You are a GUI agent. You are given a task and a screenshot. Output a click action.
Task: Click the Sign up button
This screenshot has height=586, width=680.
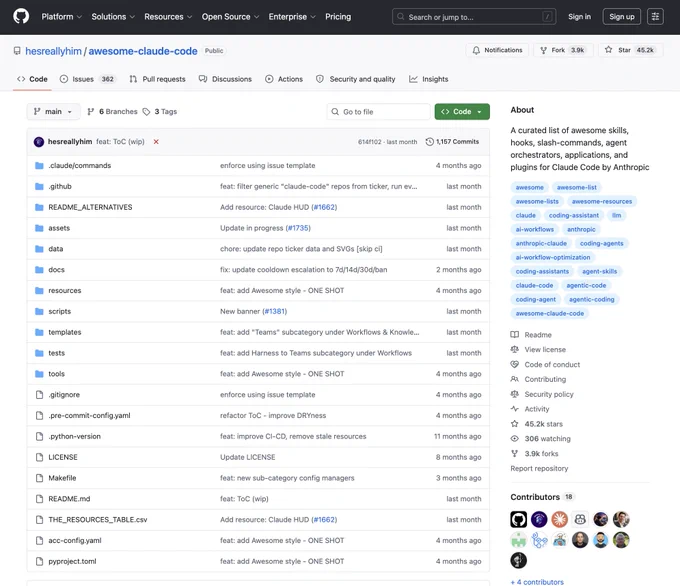[x=621, y=16]
